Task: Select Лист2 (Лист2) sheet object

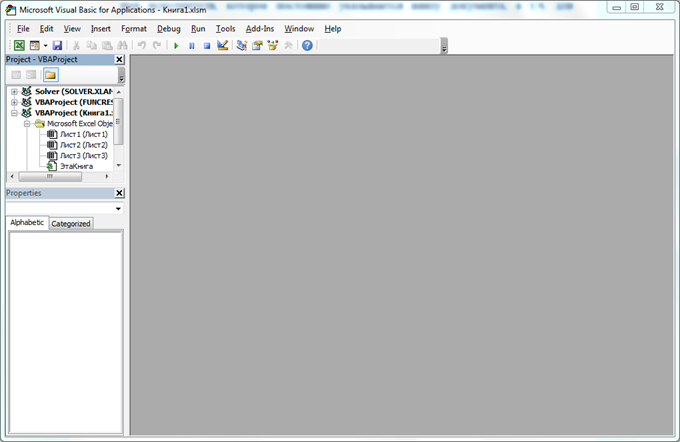Action: pyautogui.click(x=84, y=145)
